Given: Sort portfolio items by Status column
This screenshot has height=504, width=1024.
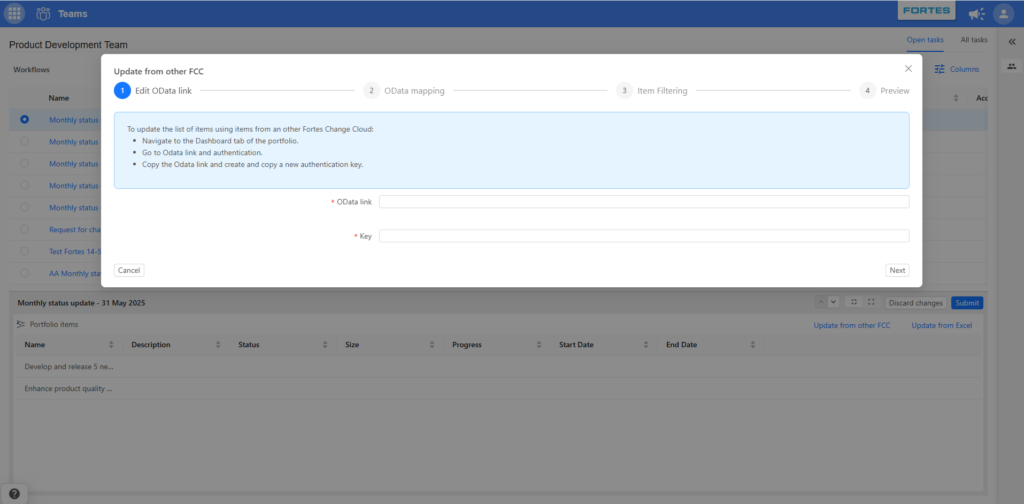Looking at the screenshot, I should point(325,345).
